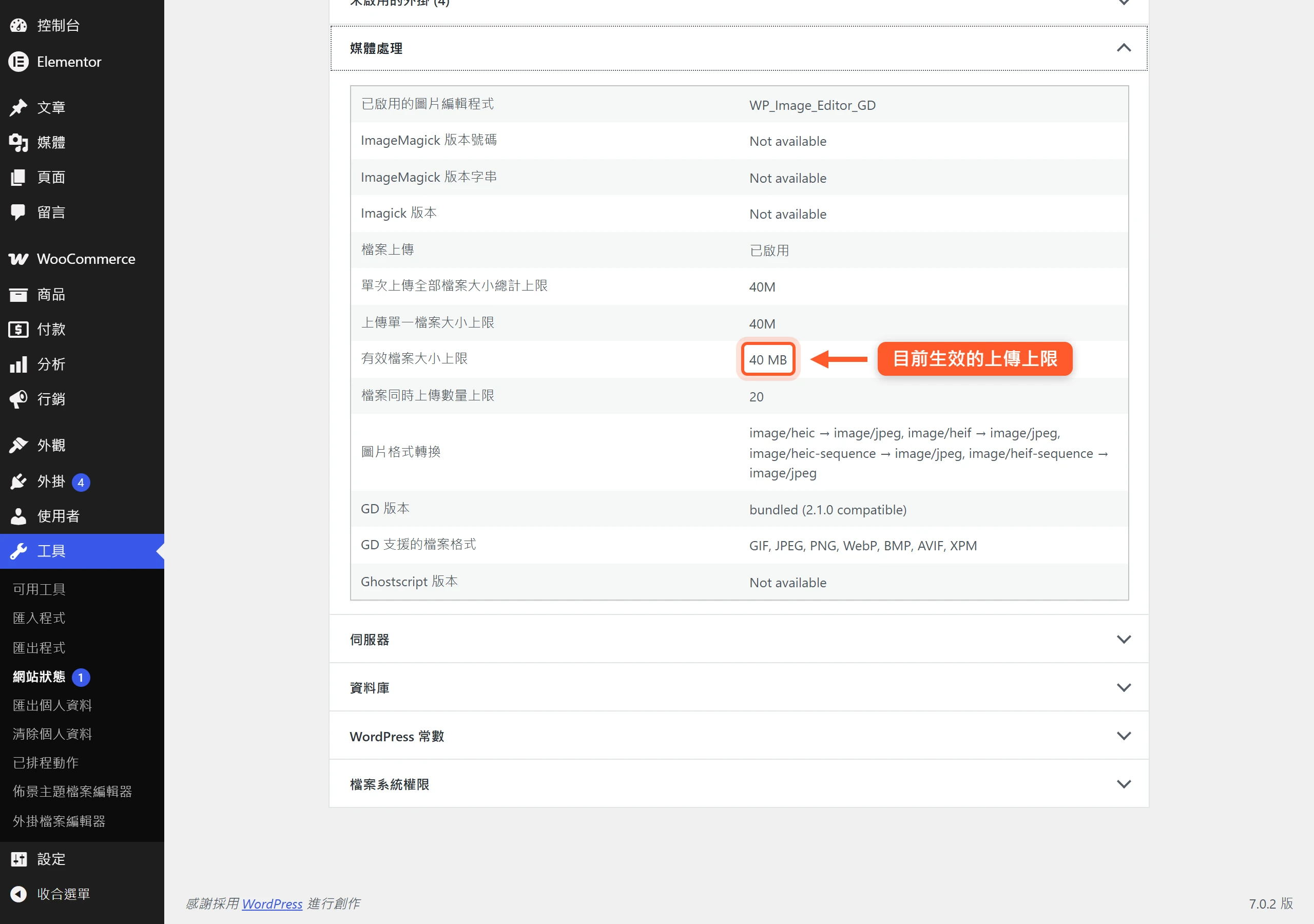The height and width of the screenshot is (924, 1314).
Task: Click the 收合選單 label
Action: [x=64, y=894]
